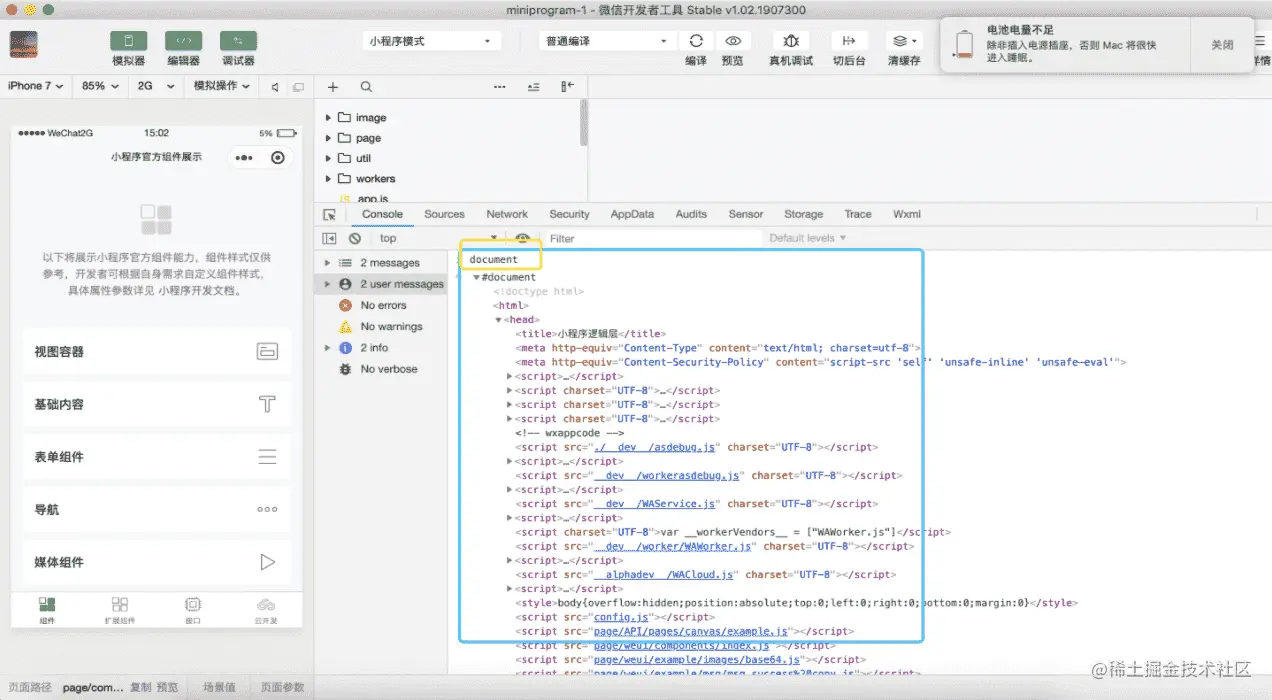1272x700 pixels.
Task: Toggle the simulator mute speaker icon
Action: point(275,87)
